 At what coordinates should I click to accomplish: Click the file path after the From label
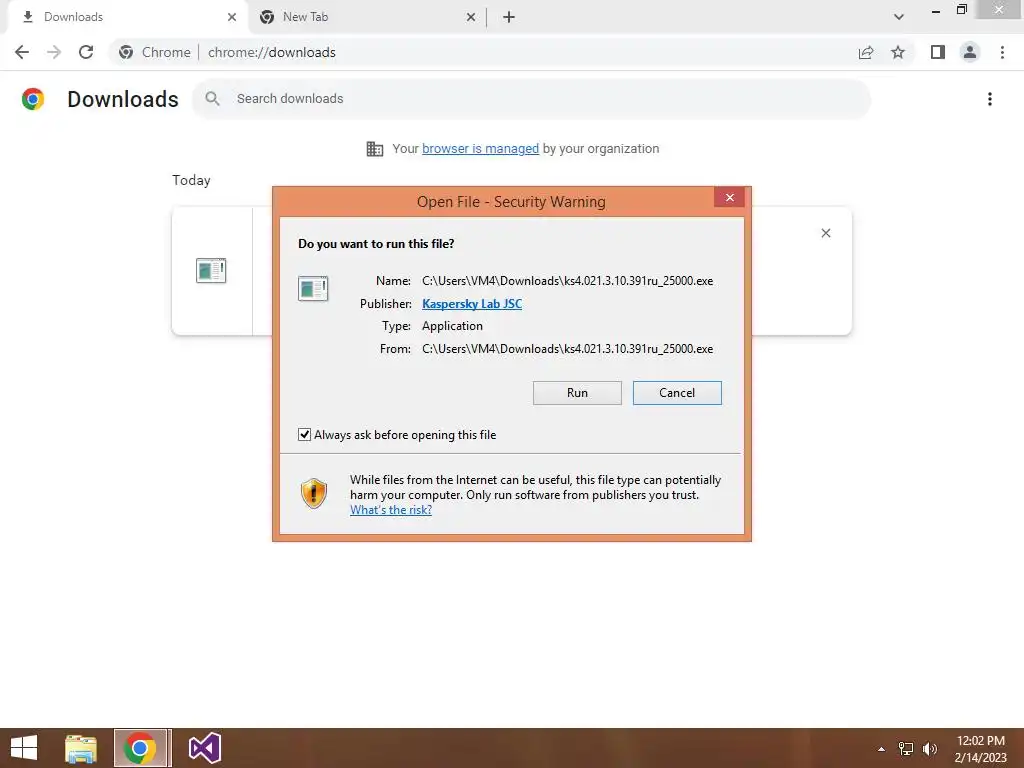pos(568,349)
